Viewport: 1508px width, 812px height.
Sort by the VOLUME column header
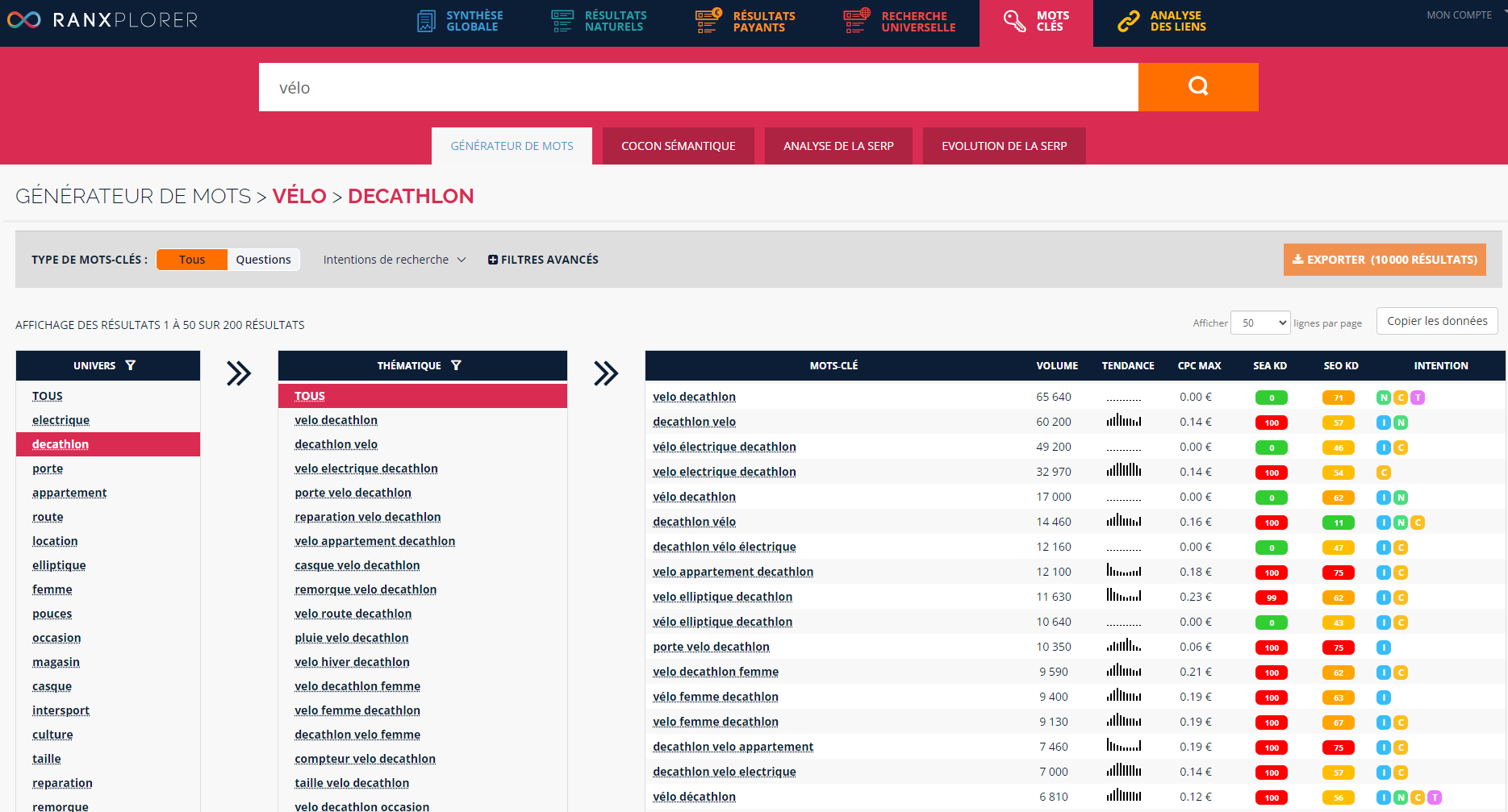(1057, 365)
